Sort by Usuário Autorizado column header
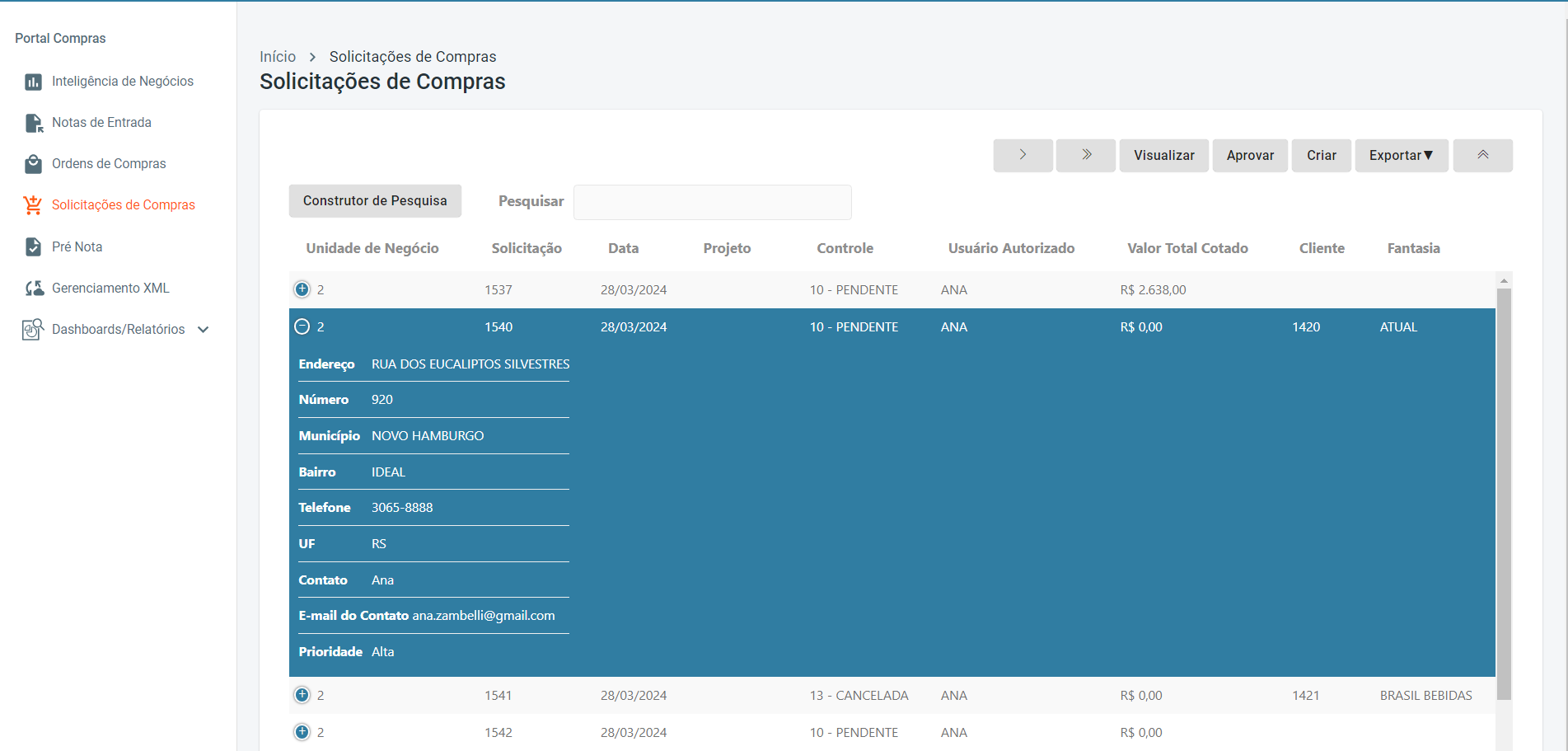The width and height of the screenshot is (1568, 751). point(1012,248)
